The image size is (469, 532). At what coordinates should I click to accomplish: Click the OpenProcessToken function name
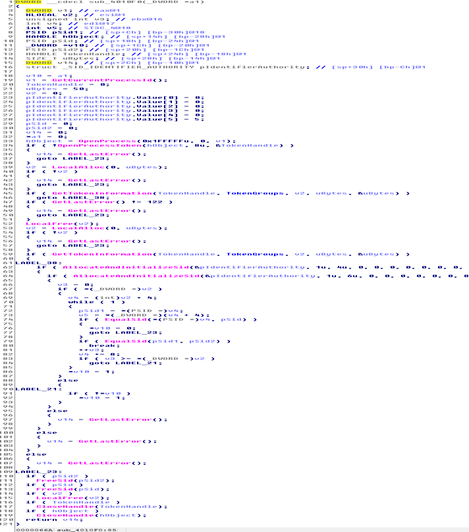[99, 145]
